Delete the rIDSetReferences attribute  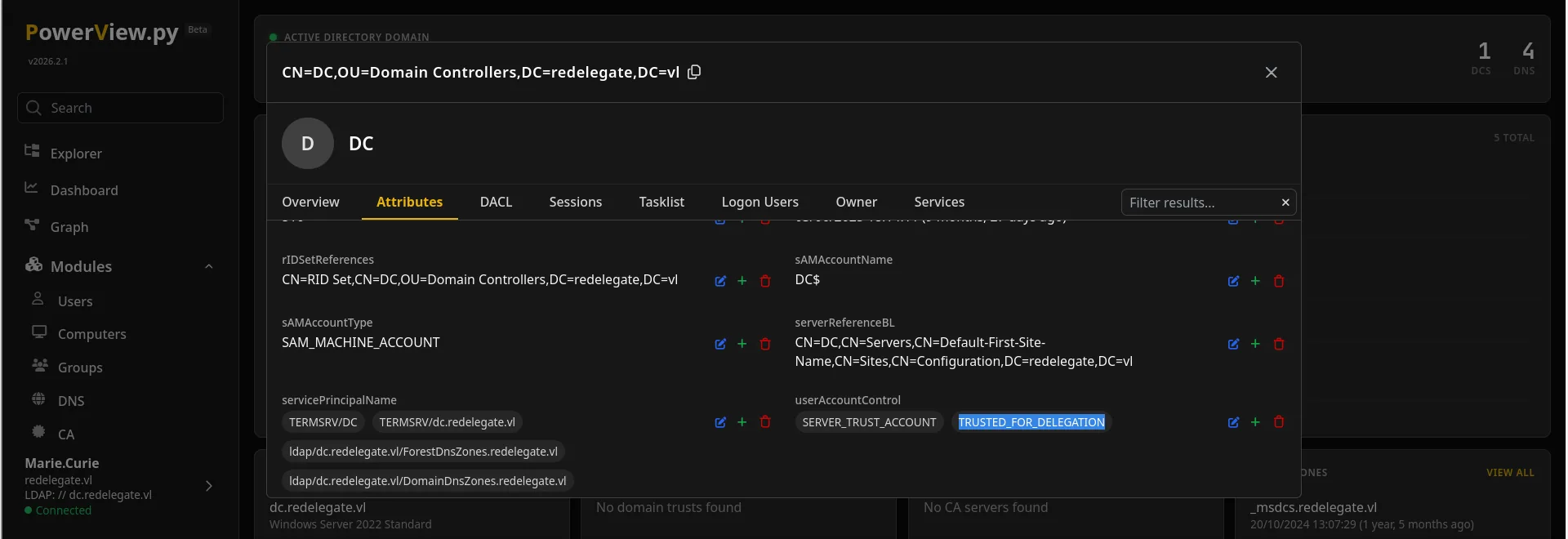pos(765,281)
